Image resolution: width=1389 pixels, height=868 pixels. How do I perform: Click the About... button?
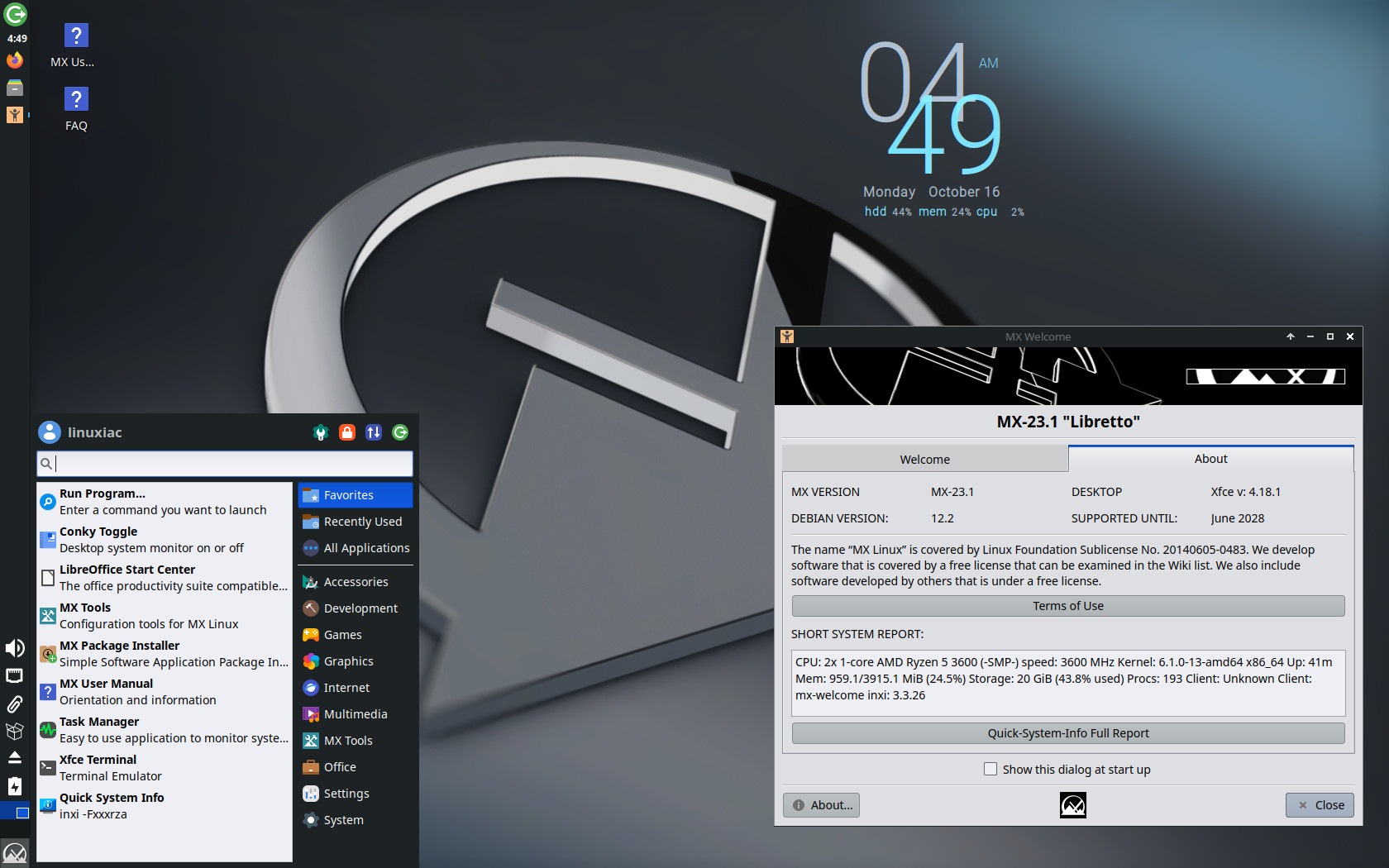(821, 805)
